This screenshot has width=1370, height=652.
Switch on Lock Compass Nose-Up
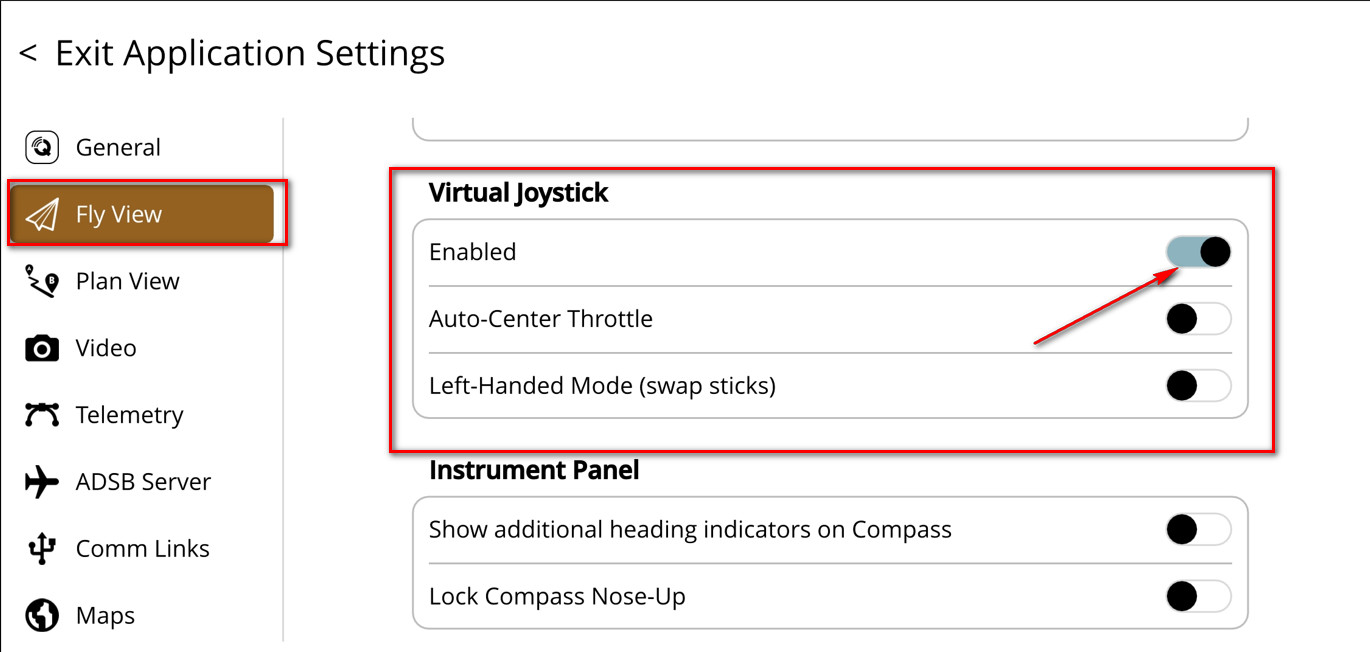(1198, 597)
